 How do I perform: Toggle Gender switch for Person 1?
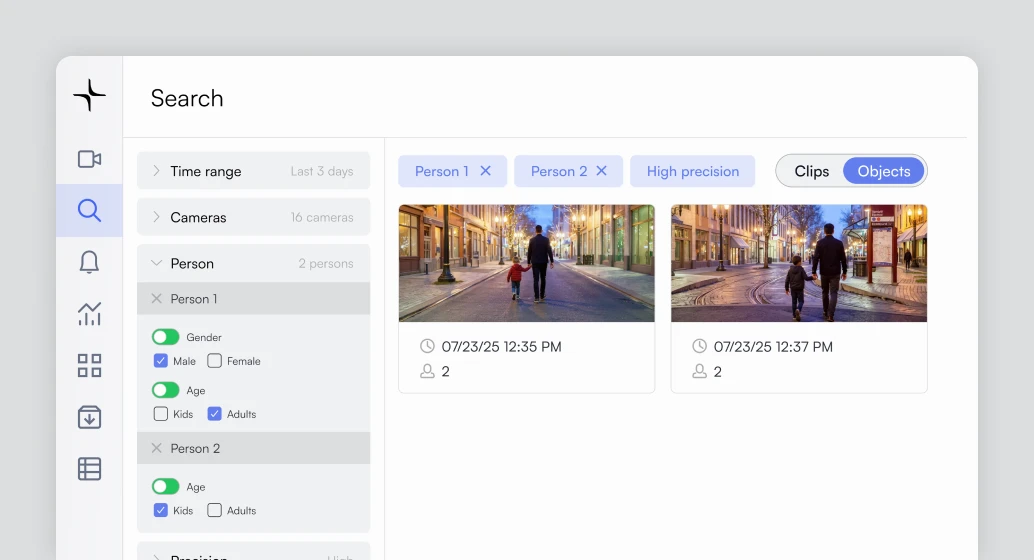tap(166, 337)
